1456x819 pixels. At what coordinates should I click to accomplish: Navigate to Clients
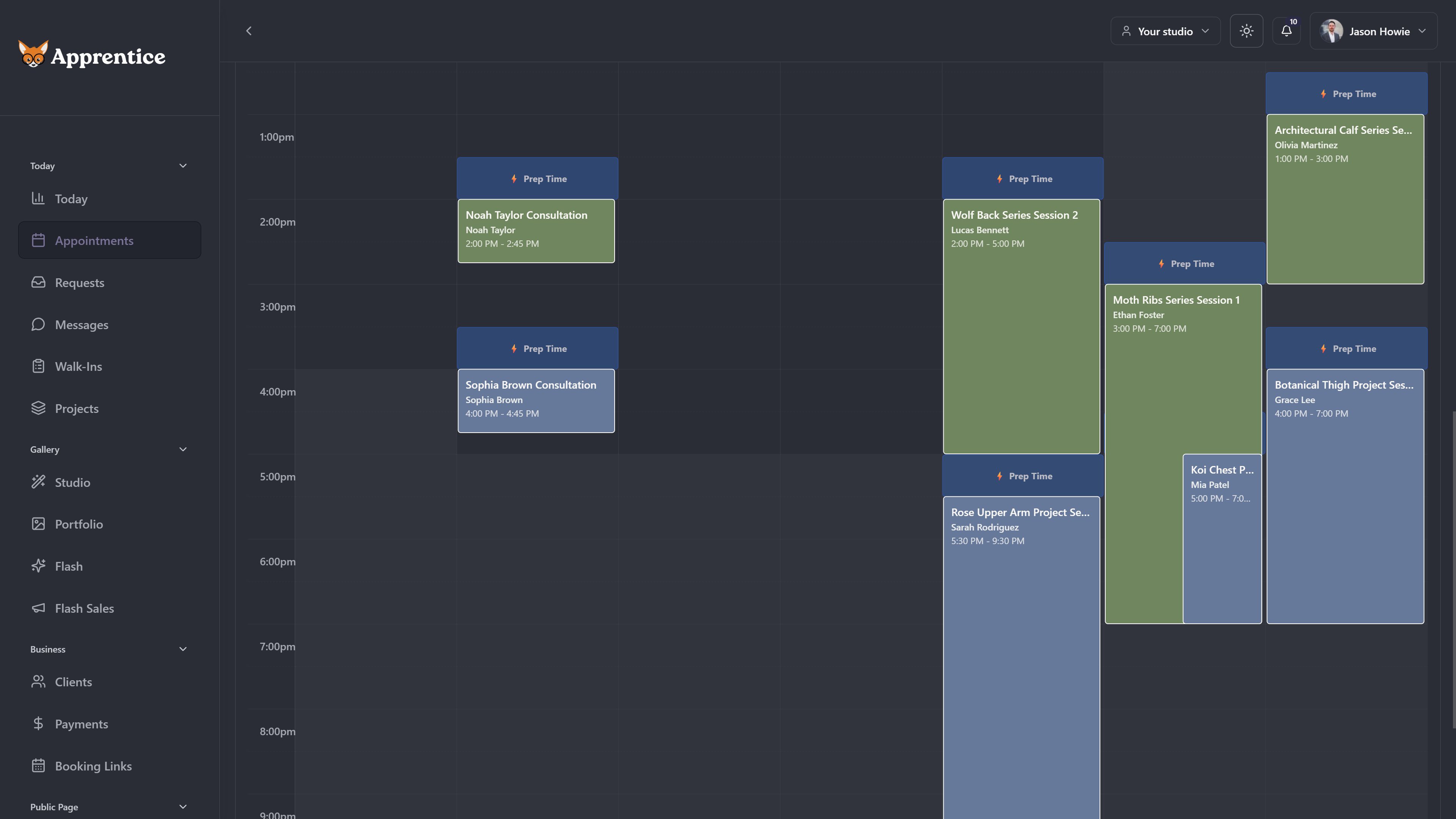[110, 682]
